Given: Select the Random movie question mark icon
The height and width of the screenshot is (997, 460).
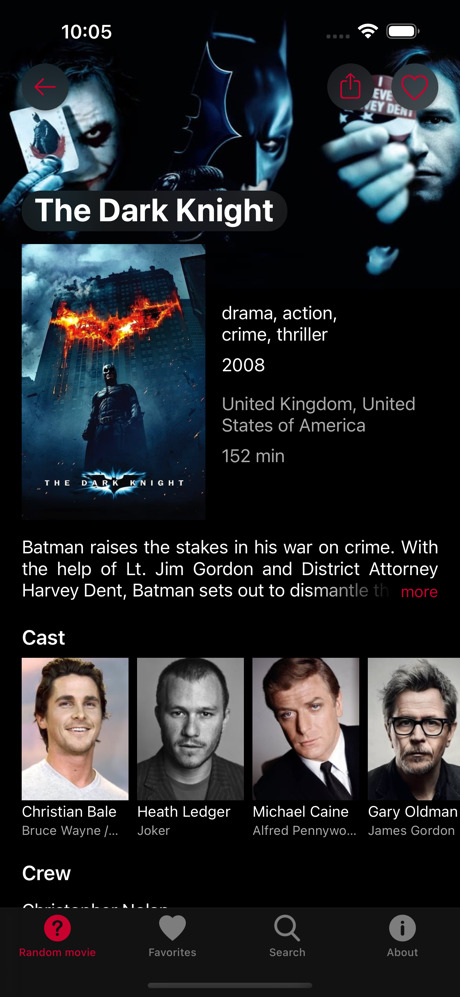Looking at the screenshot, I should [57, 929].
